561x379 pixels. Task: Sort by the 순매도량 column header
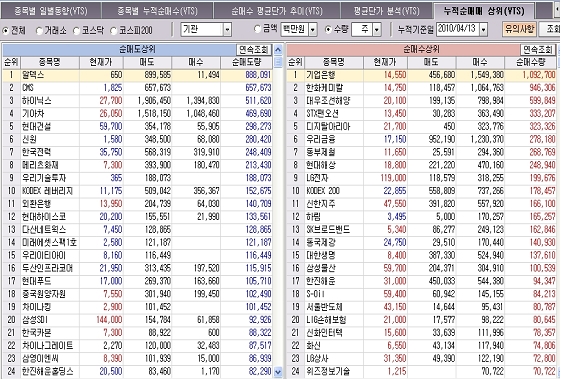pyautogui.click(x=247, y=62)
